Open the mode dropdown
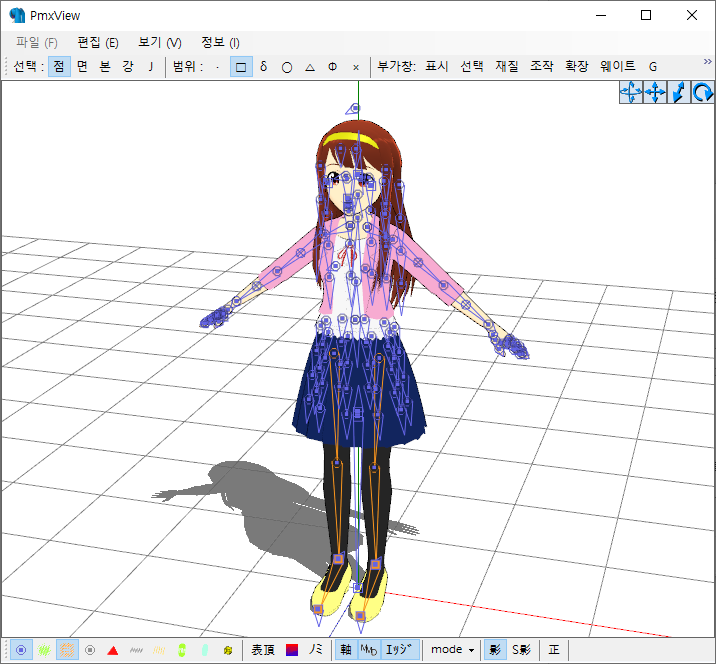 [452, 650]
